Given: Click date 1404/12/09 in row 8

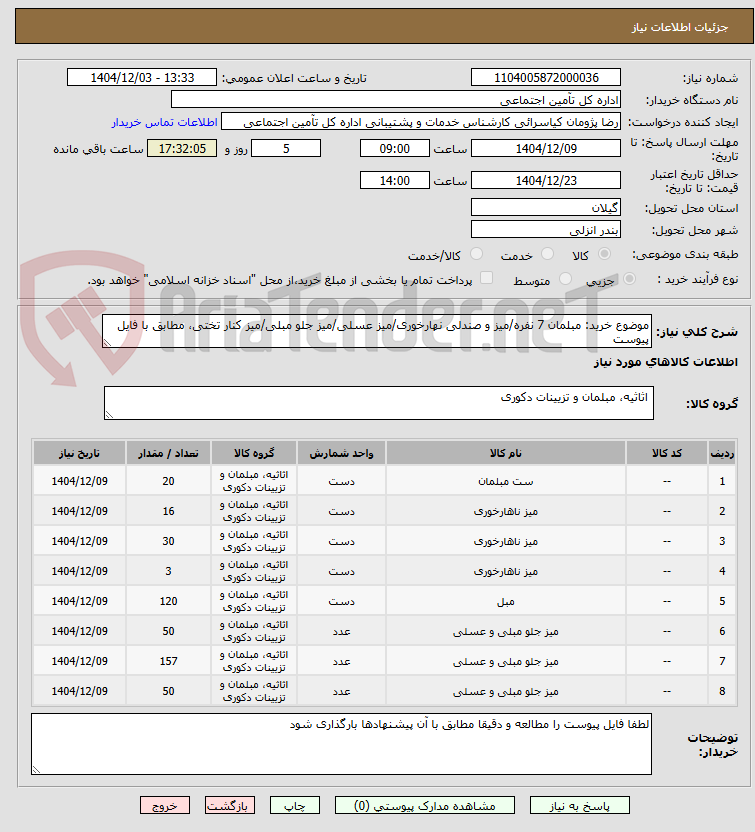Looking at the screenshot, I should (80, 691).
